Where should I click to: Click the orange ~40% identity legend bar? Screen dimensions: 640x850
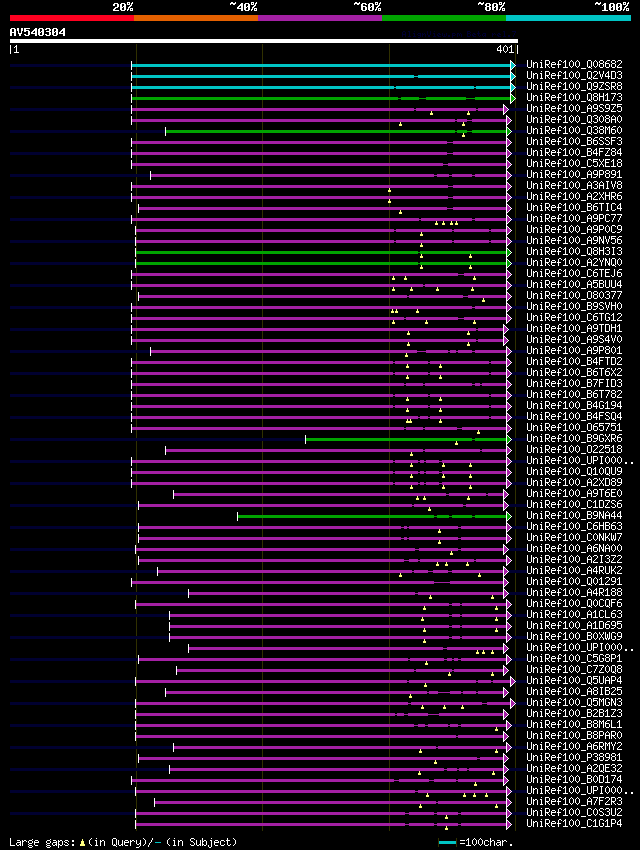click(196, 18)
